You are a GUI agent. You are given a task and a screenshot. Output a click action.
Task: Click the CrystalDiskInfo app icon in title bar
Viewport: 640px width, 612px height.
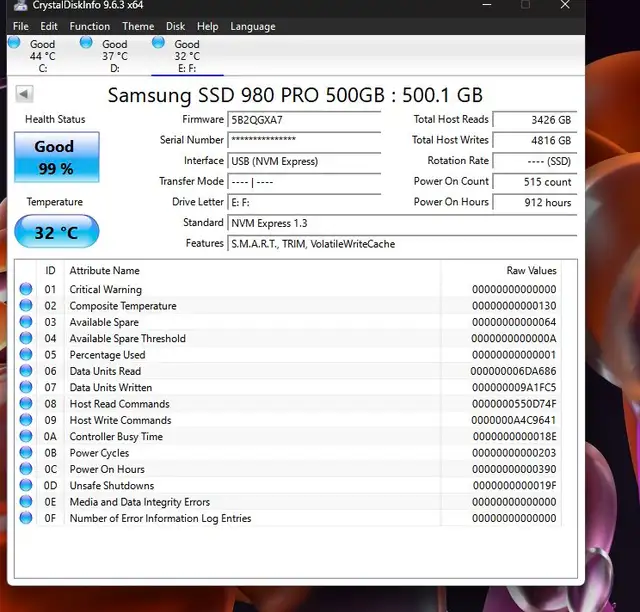(x=20, y=5)
